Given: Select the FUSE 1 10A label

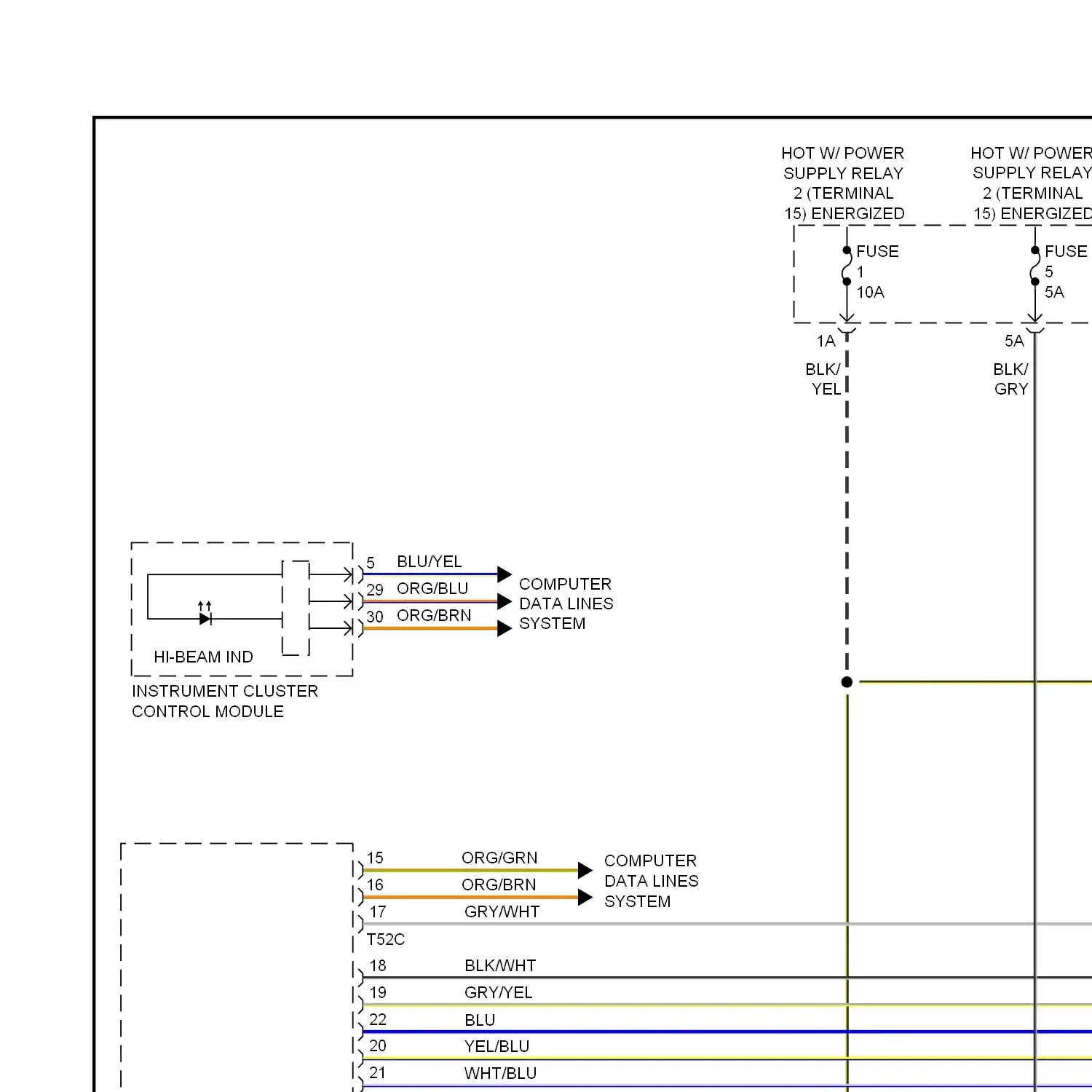Looking at the screenshot, I should 877,272.
